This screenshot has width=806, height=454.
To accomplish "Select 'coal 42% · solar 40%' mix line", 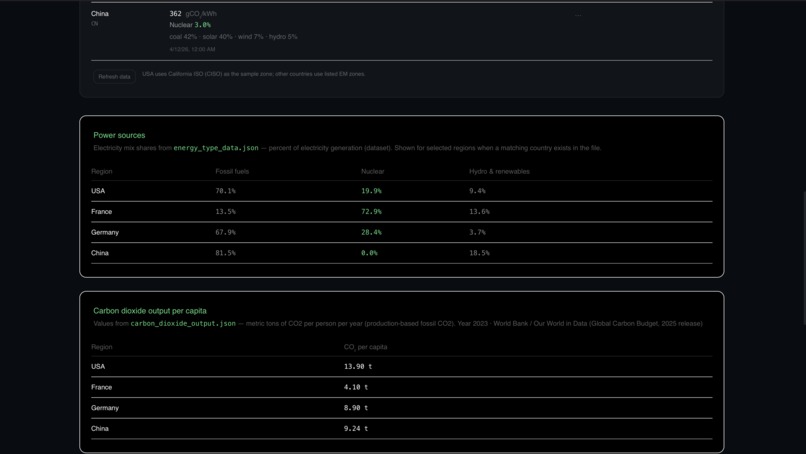I will pyautogui.click(x=233, y=37).
